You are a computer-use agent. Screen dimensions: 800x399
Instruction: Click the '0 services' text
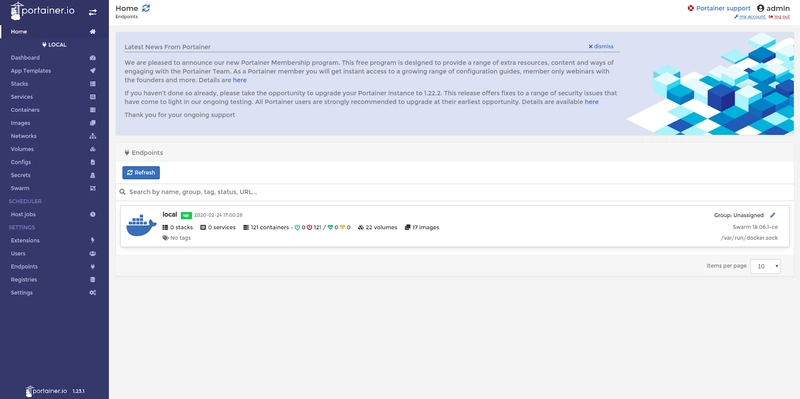(221, 228)
